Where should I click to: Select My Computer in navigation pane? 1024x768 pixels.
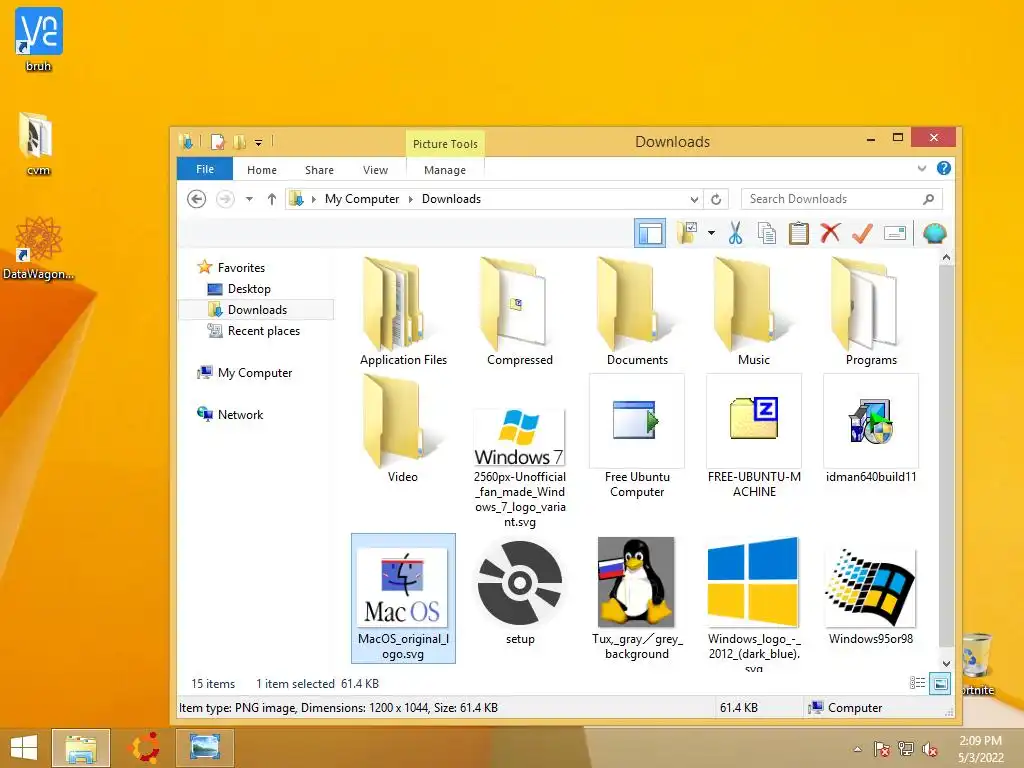(x=255, y=373)
